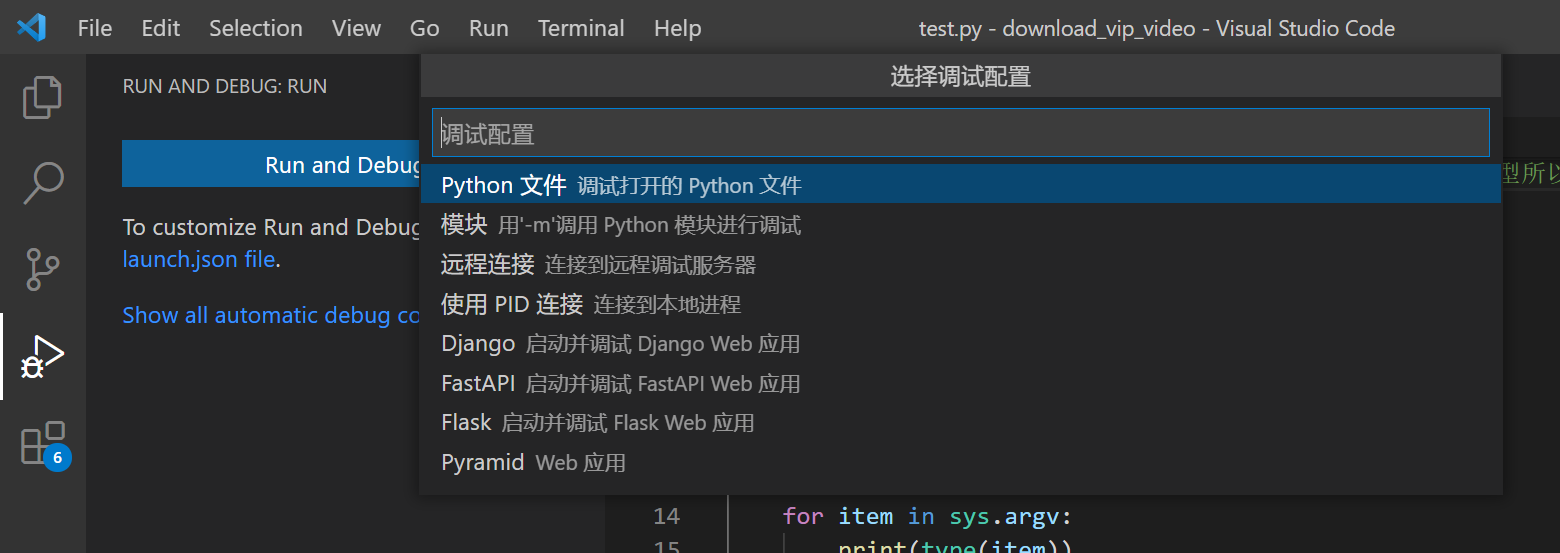Viewport: 1560px width, 553px height.
Task: Select Django debug configuration
Action: tap(961, 344)
